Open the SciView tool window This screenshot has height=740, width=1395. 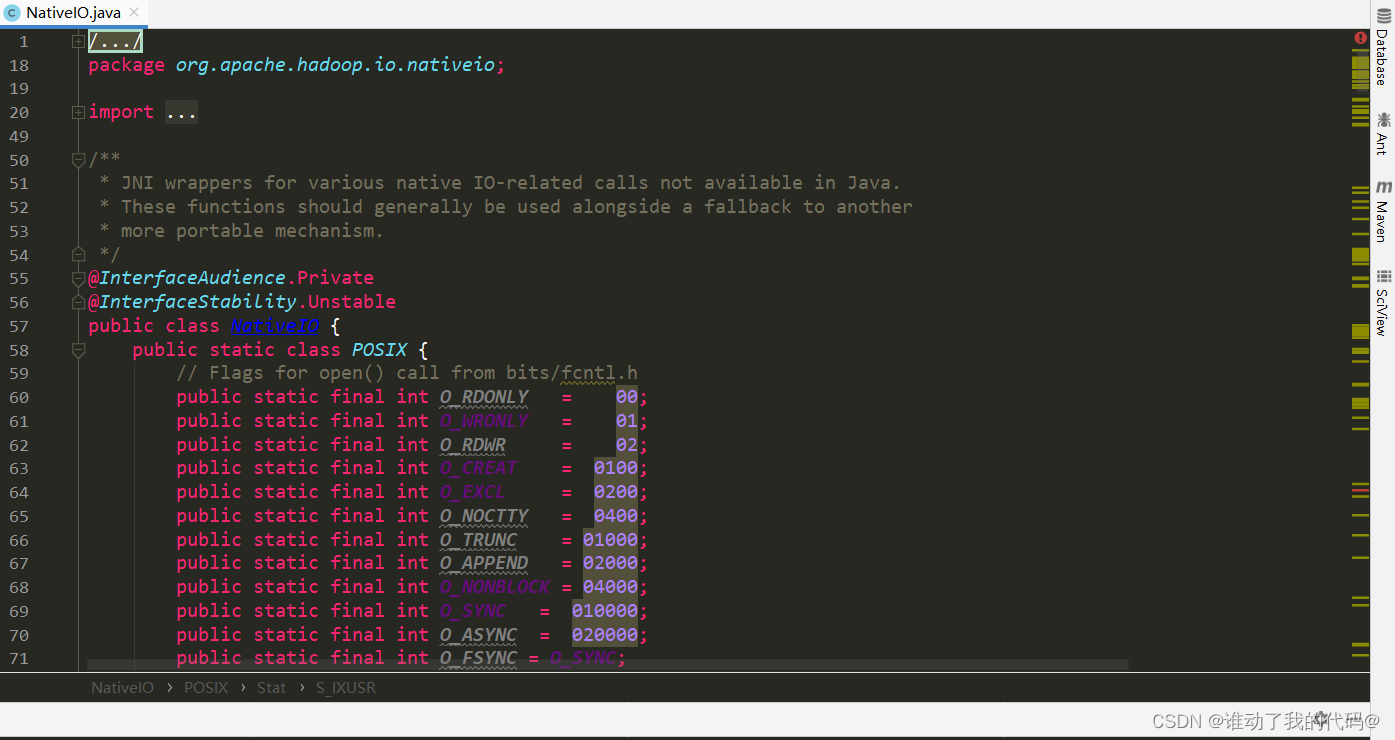pos(1383,302)
